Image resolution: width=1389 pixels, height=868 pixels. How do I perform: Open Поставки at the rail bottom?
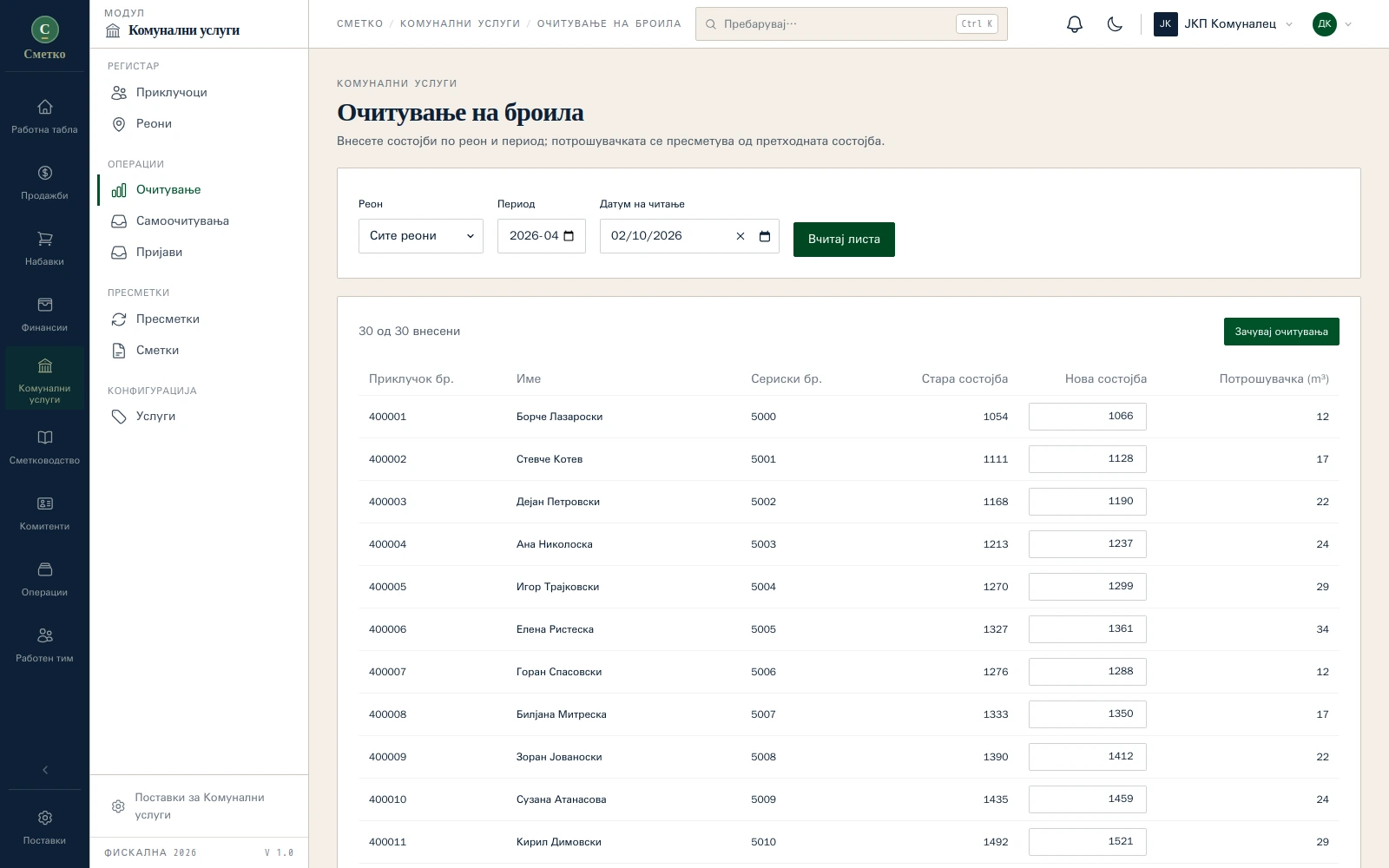(44, 828)
